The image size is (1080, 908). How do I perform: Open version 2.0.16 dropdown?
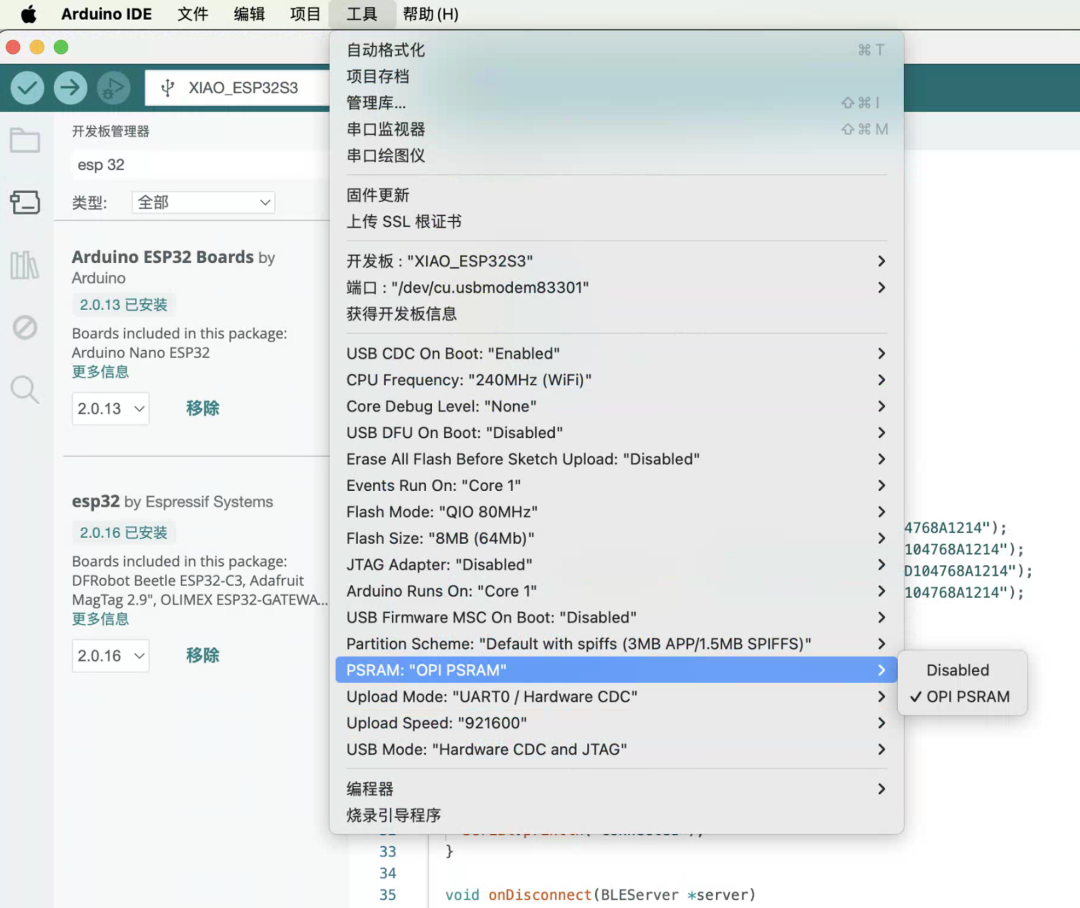(110, 655)
